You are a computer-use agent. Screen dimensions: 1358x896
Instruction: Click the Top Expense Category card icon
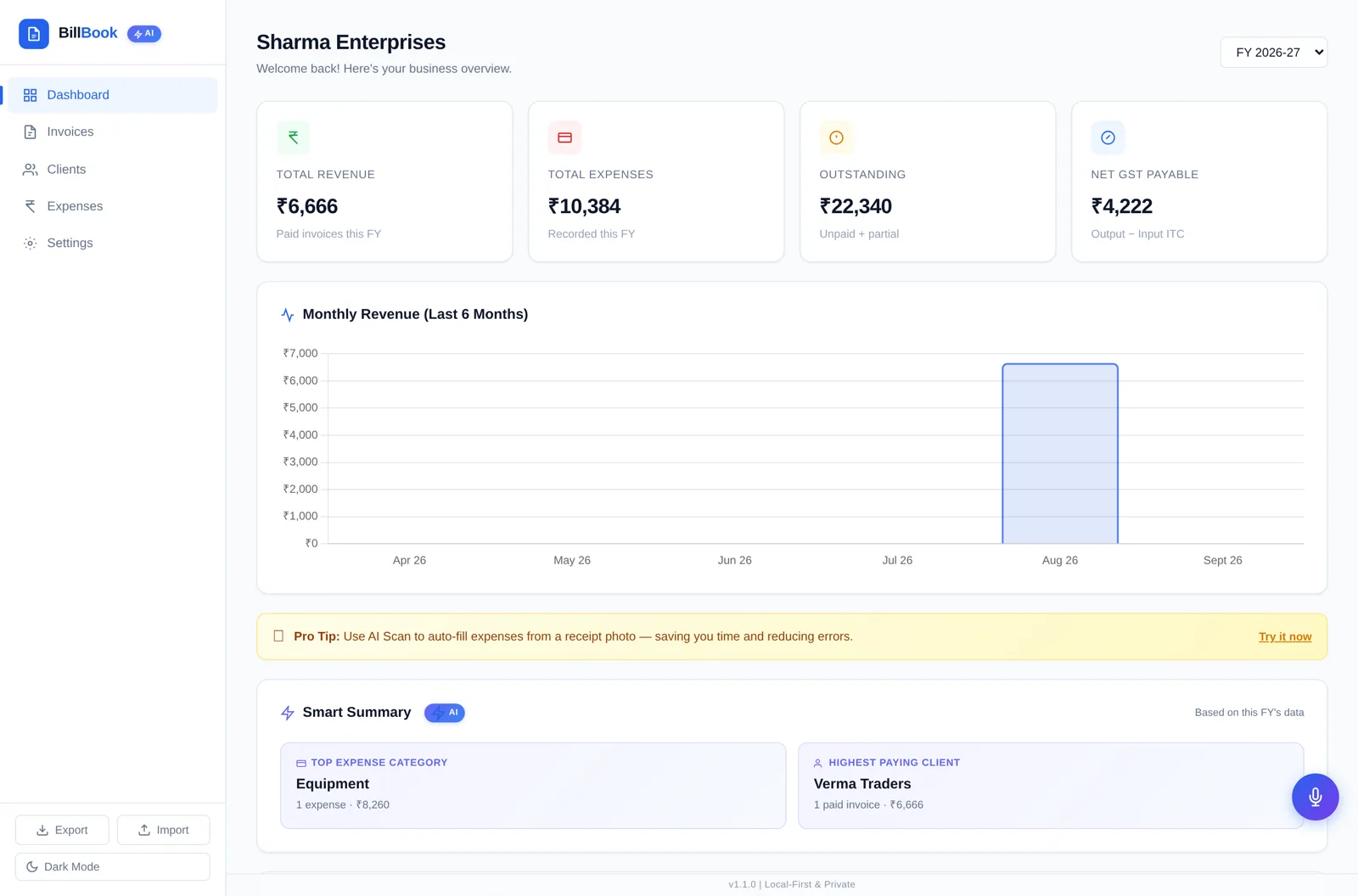pyautogui.click(x=301, y=763)
